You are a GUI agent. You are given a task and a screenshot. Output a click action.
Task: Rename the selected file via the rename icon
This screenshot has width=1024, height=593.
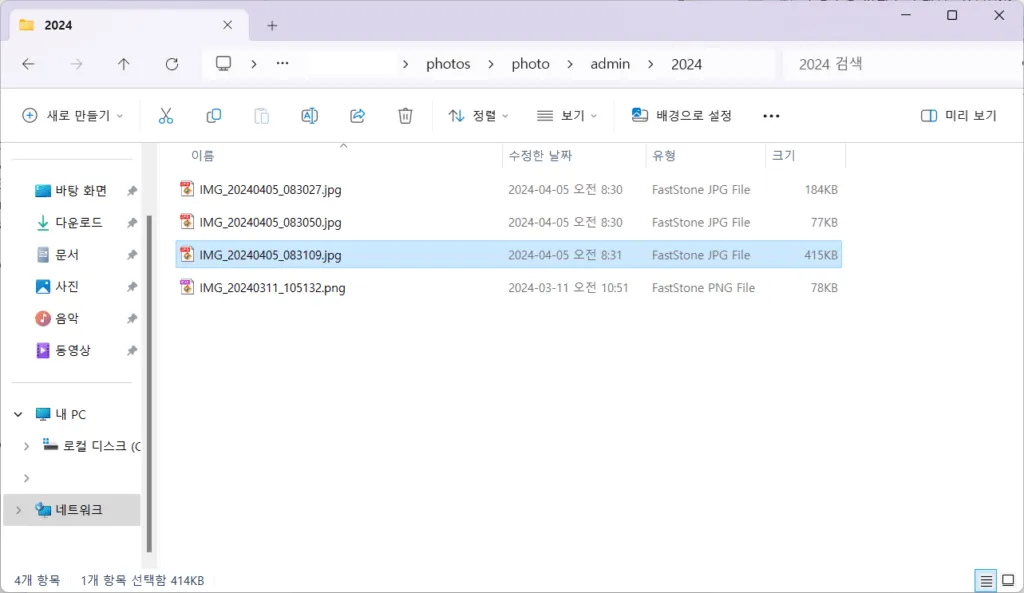[309, 115]
